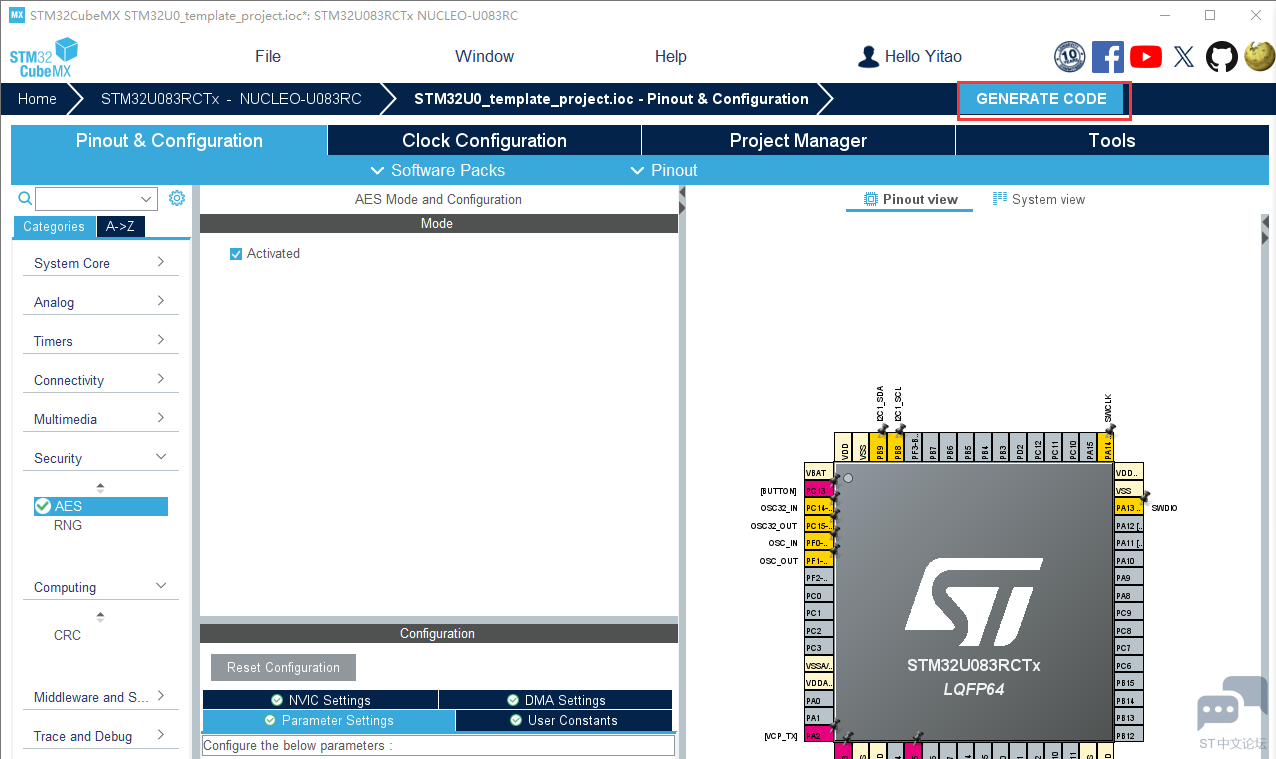1276x759 pixels.
Task: Open the search combo box dropdown arrow
Action: tap(147, 199)
